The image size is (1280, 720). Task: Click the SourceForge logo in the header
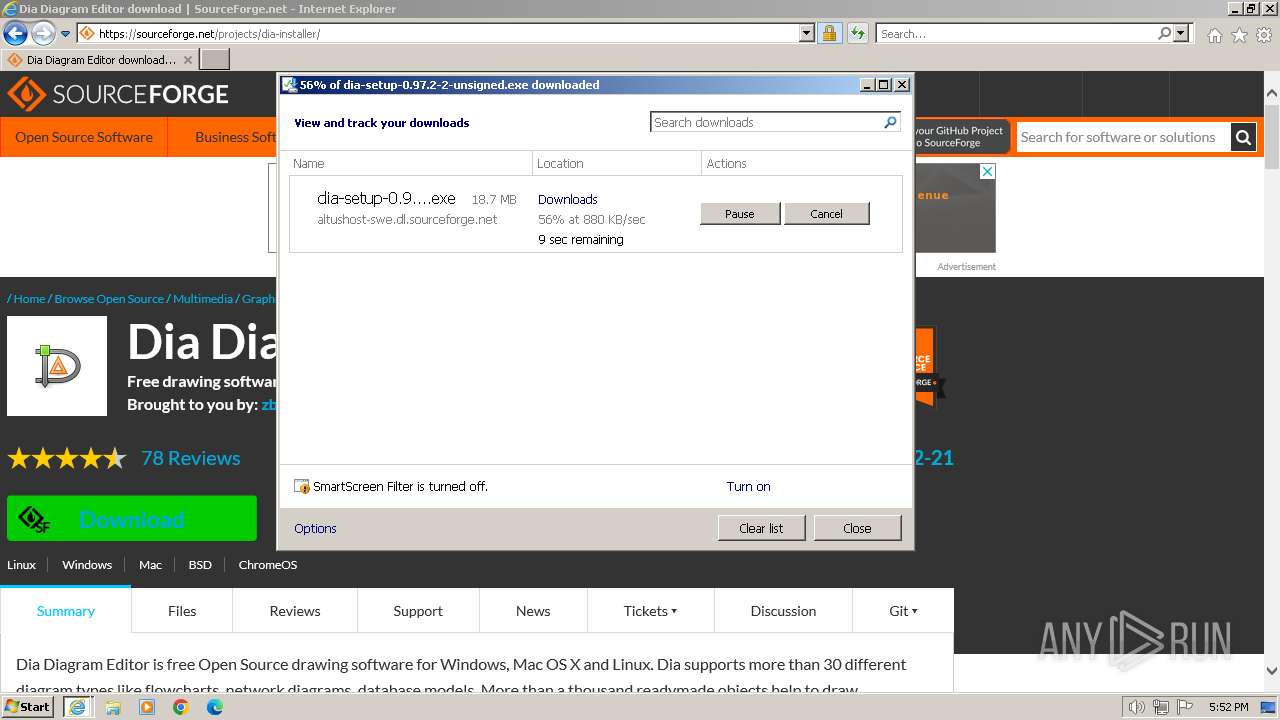pos(118,95)
